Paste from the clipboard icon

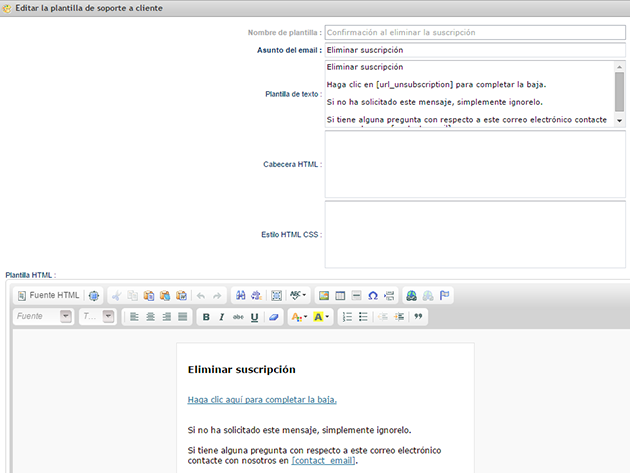(x=149, y=296)
